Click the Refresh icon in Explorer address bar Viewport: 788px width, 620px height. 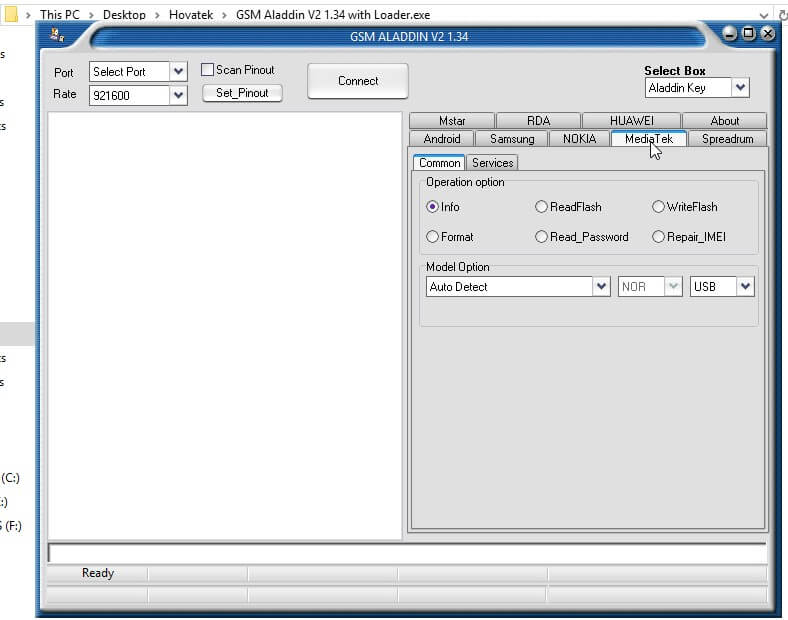(783, 16)
